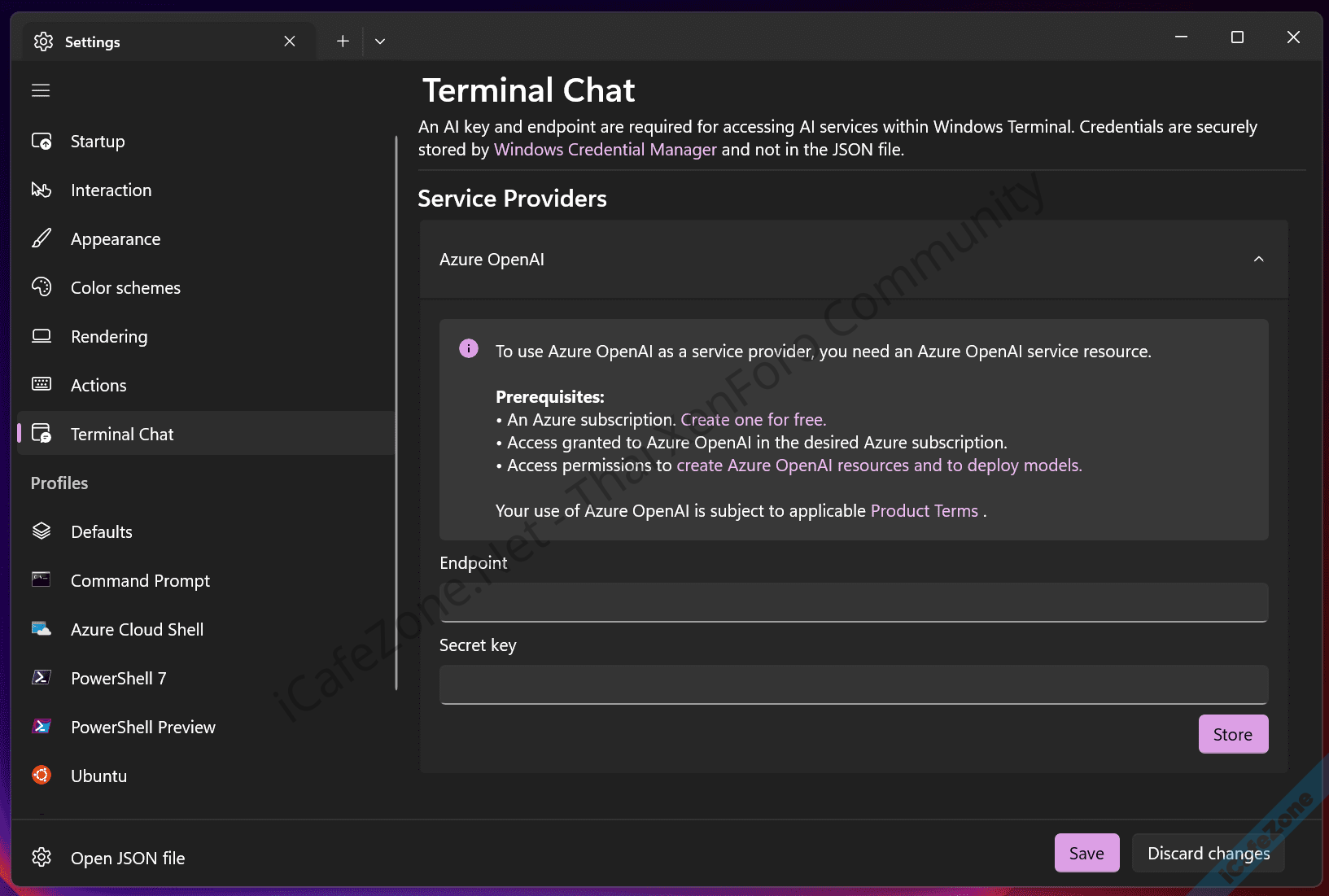Click into the Secret key field
The height and width of the screenshot is (896, 1329).
point(853,684)
